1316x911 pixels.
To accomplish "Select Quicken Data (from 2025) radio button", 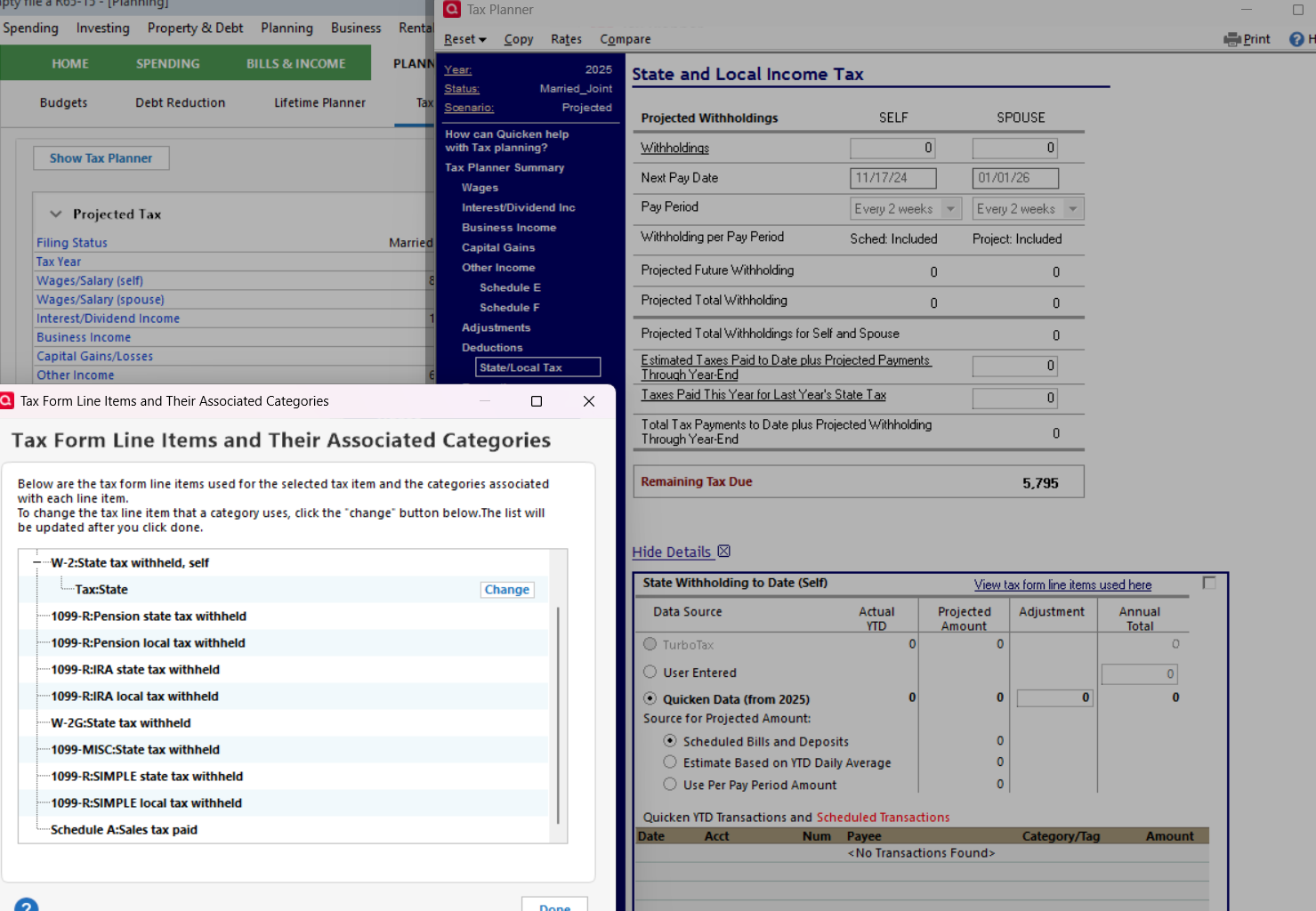I will [650, 699].
